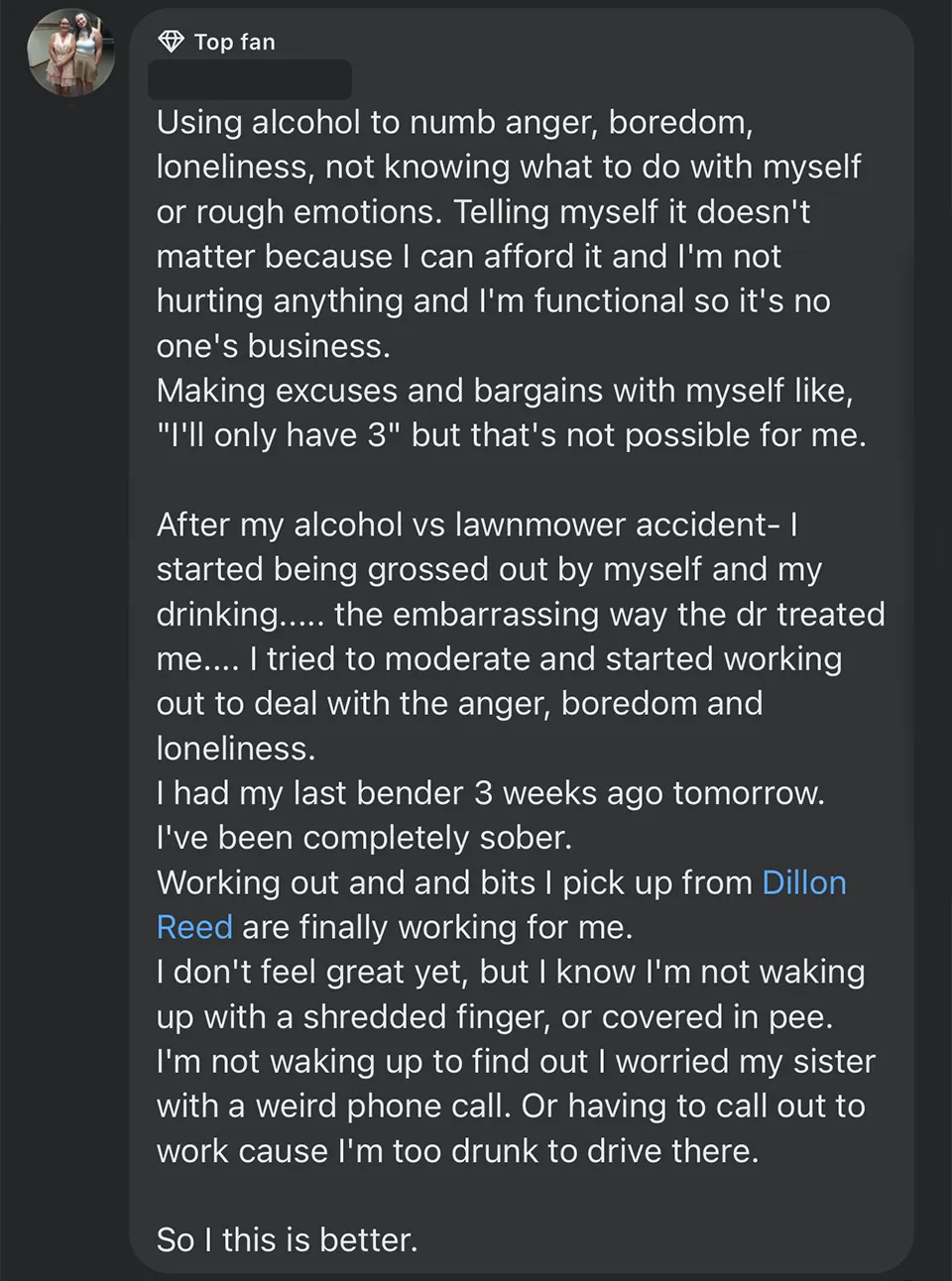Click the word 'loneliness.' ending second paragraph
This screenshot has width=952, height=1281.
(236, 749)
